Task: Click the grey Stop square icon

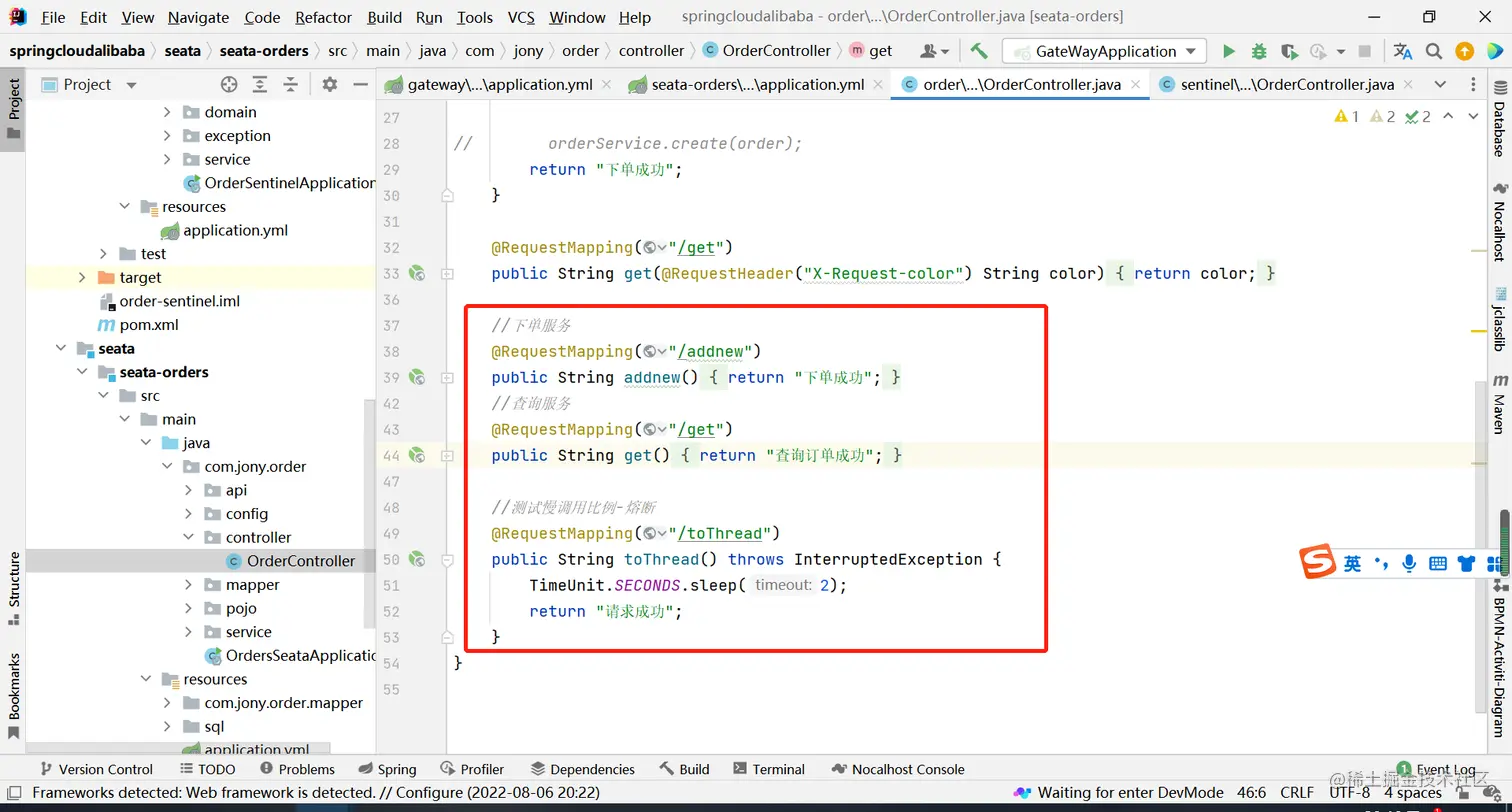Action: click(1365, 51)
